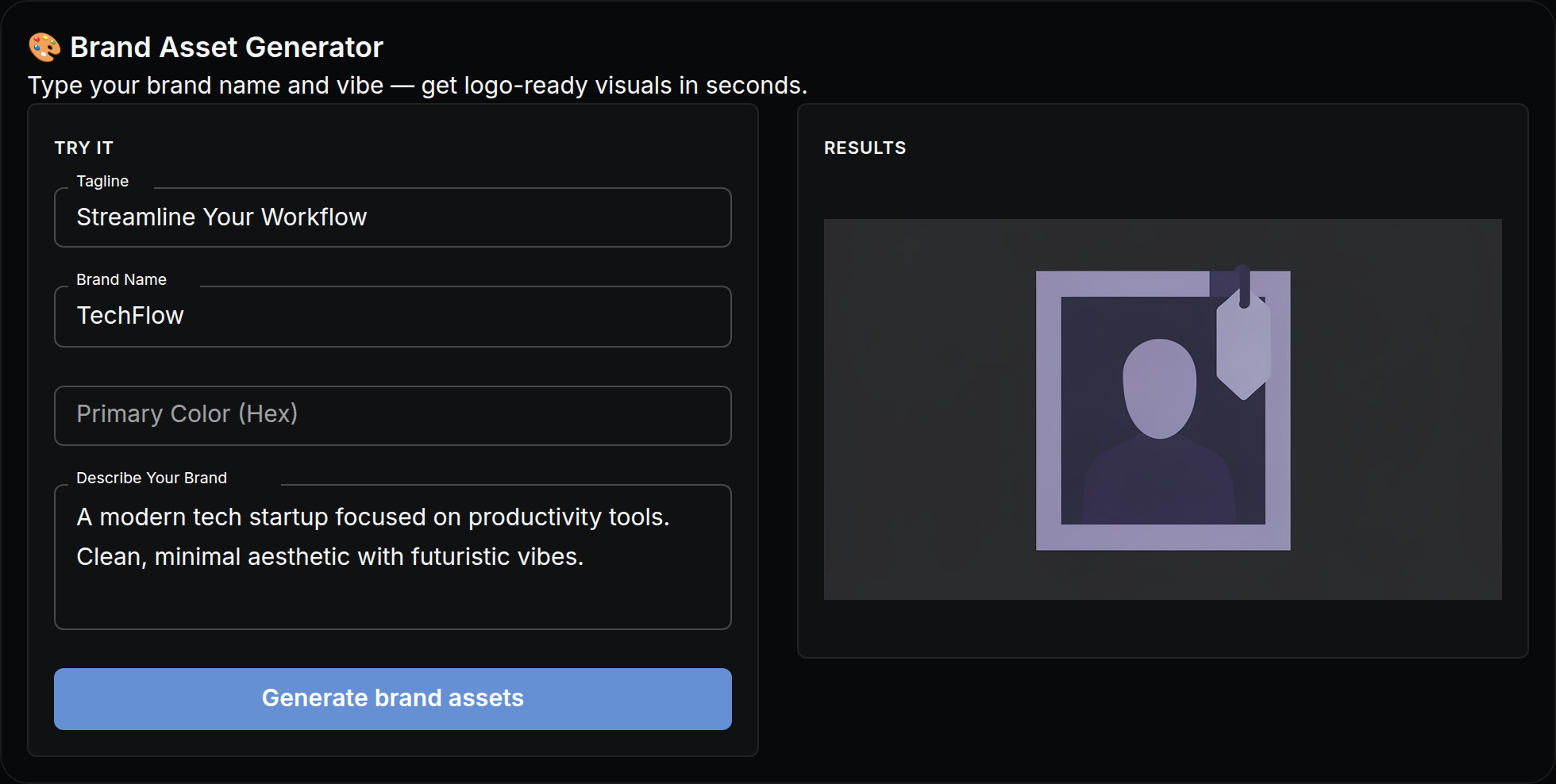
Task: Click the paint palette emoji icon
Action: coord(44,47)
